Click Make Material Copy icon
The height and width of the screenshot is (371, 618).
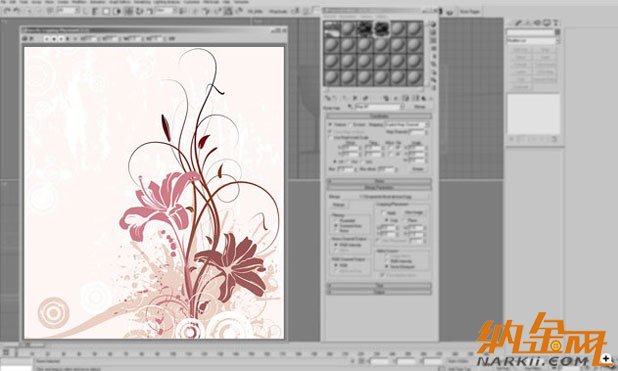tap(365, 98)
